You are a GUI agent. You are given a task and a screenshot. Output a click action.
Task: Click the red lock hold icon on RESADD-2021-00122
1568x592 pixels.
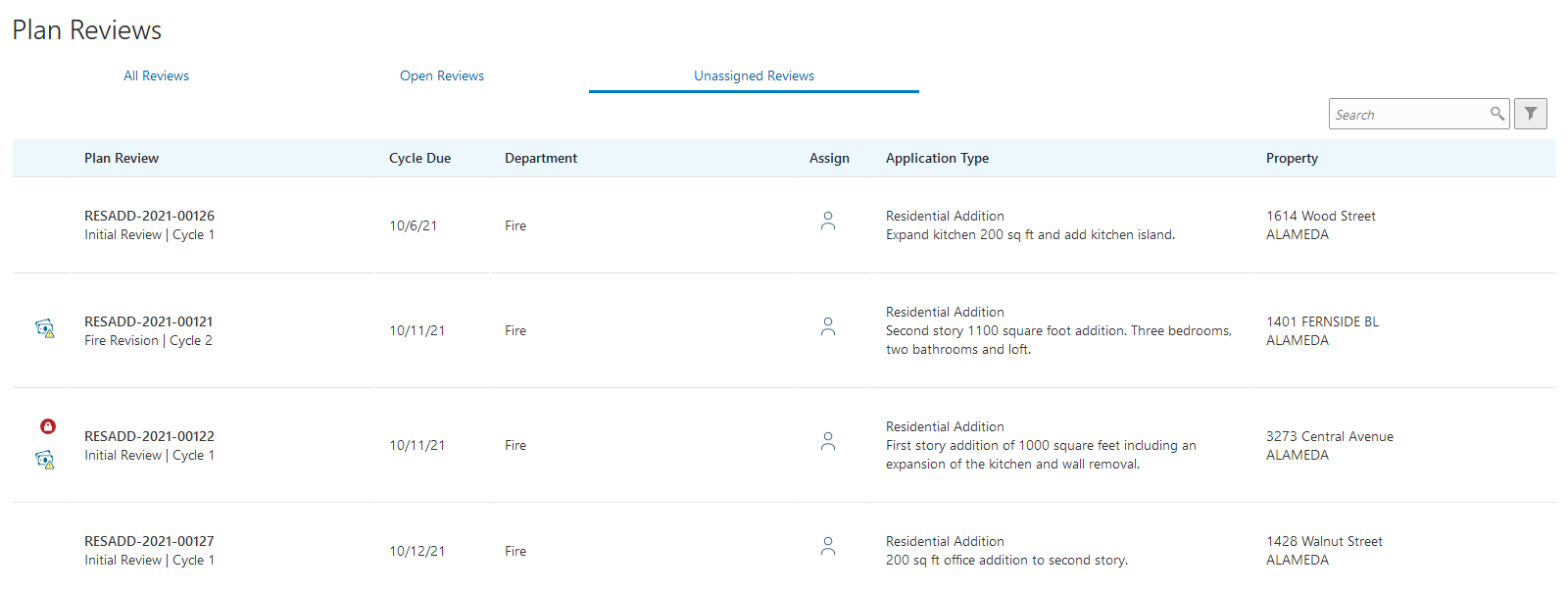[x=45, y=426]
